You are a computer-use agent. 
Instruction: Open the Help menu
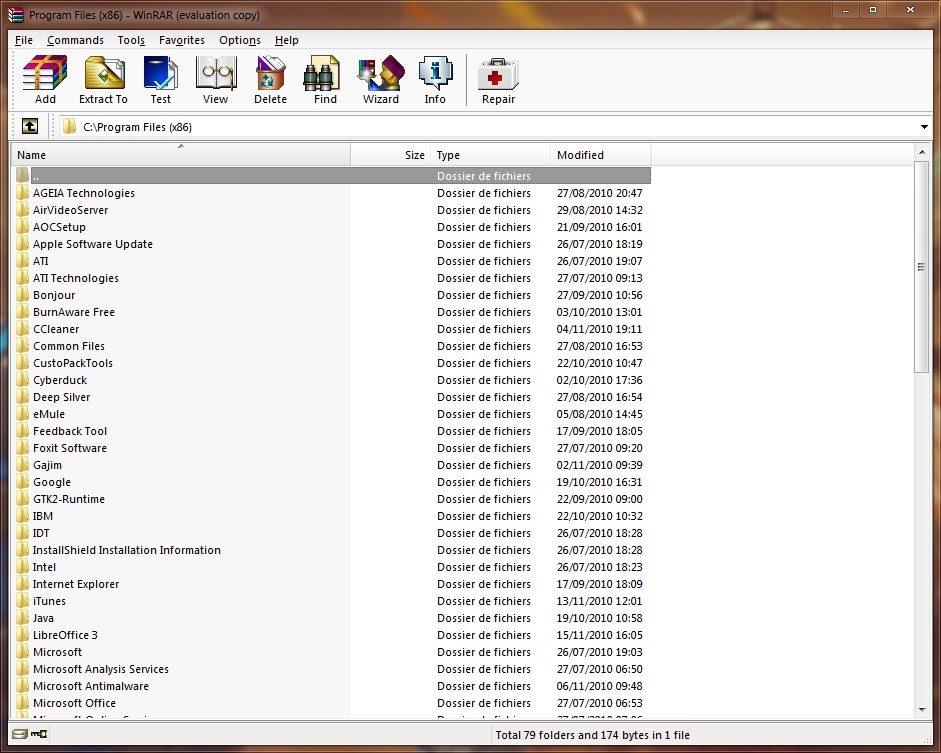286,40
